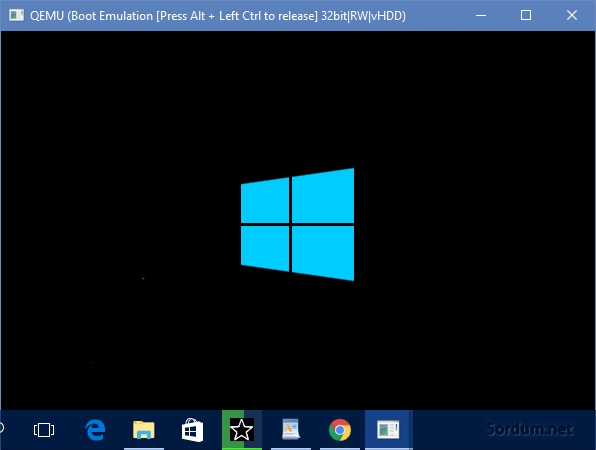Open Cortana search circle on taskbar
This screenshot has width=596, height=450.
point(2,428)
